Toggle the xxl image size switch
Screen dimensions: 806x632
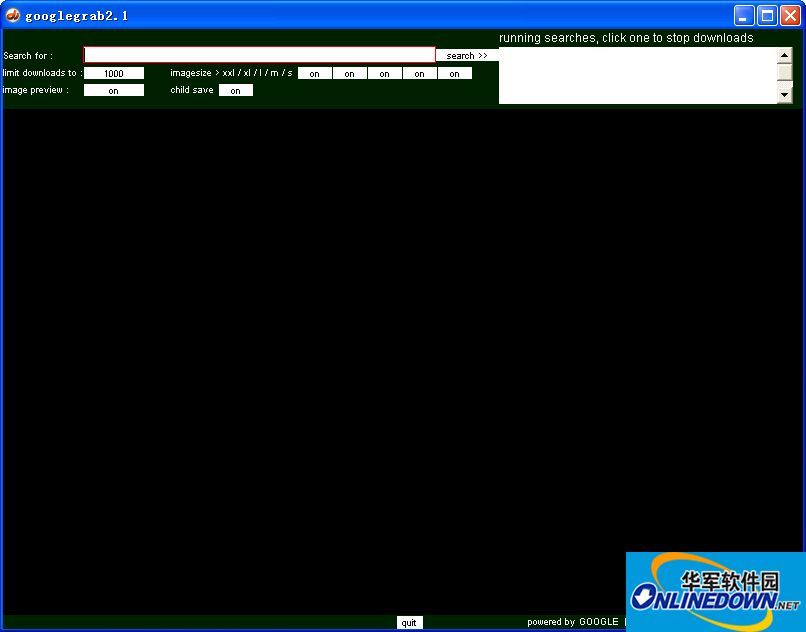pyautogui.click(x=315, y=73)
